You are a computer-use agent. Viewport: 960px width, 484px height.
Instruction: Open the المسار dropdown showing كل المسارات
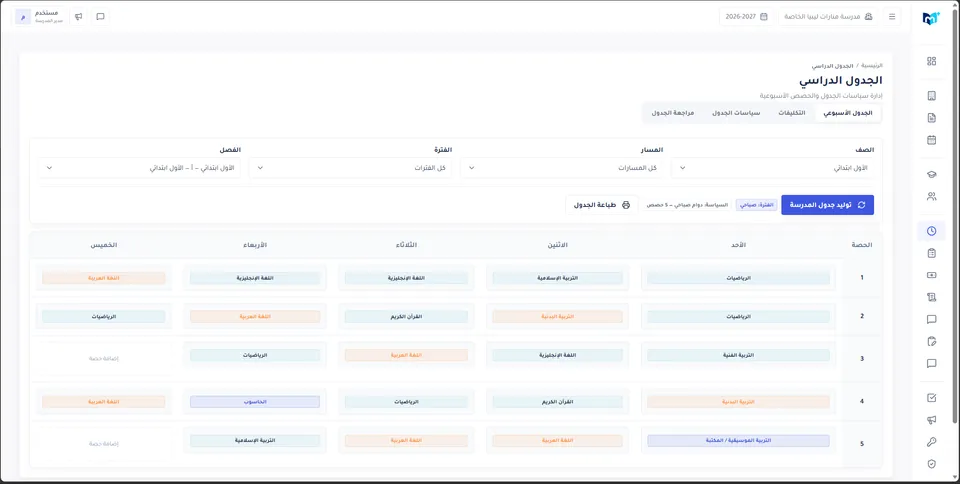click(561, 168)
